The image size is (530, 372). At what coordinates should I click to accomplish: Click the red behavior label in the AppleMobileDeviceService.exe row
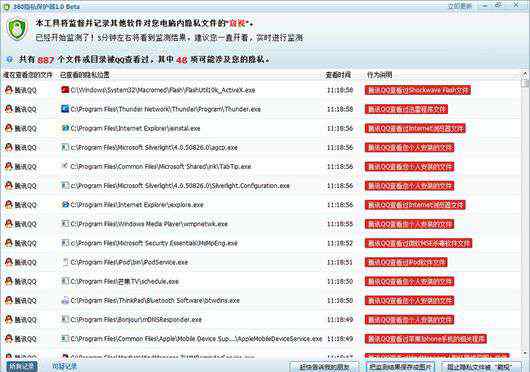click(426, 339)
